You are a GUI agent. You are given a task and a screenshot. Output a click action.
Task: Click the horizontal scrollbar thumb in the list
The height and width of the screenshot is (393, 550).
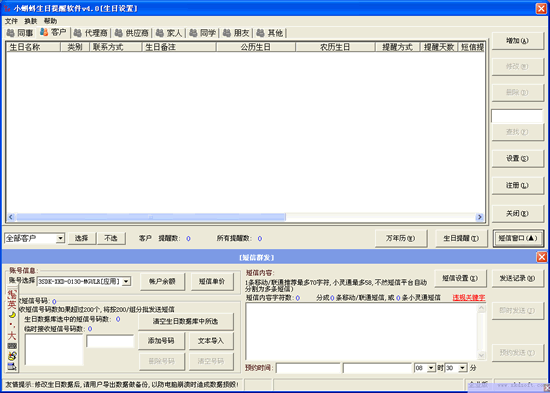coord(151,217)
